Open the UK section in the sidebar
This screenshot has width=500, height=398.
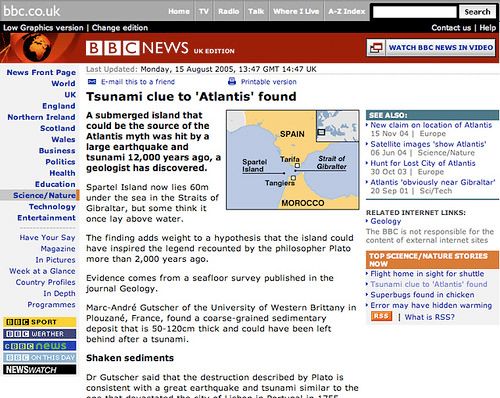[70, 95]
